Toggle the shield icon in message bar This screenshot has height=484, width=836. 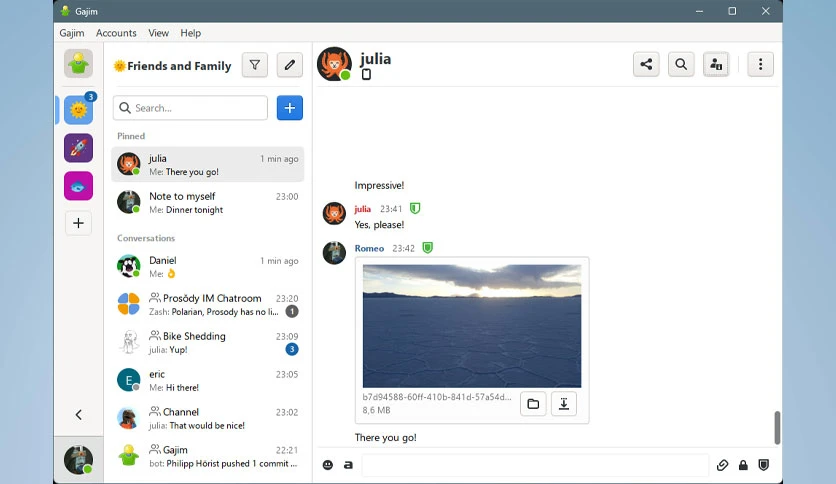point(763,465)
